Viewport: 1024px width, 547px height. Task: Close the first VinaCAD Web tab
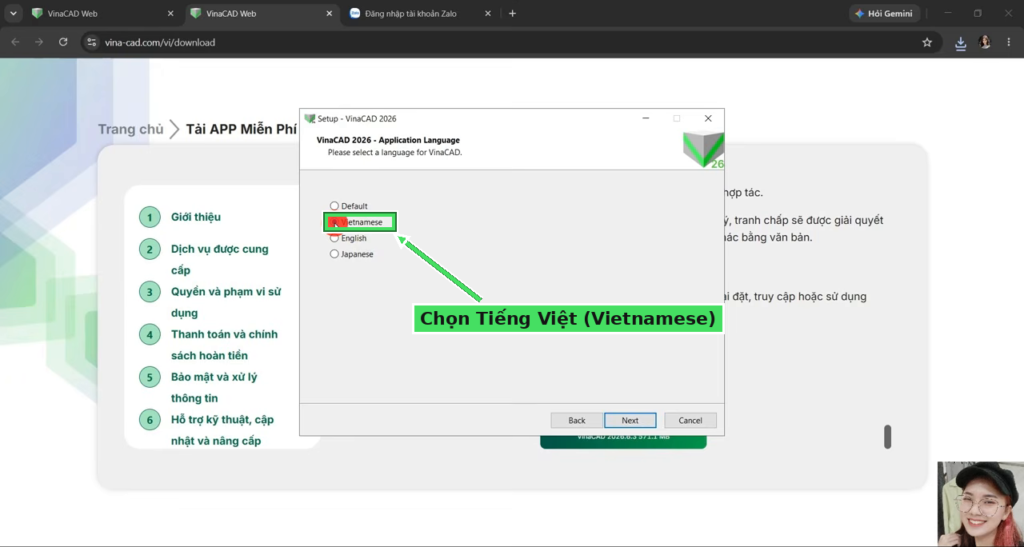tap(170, 13)
